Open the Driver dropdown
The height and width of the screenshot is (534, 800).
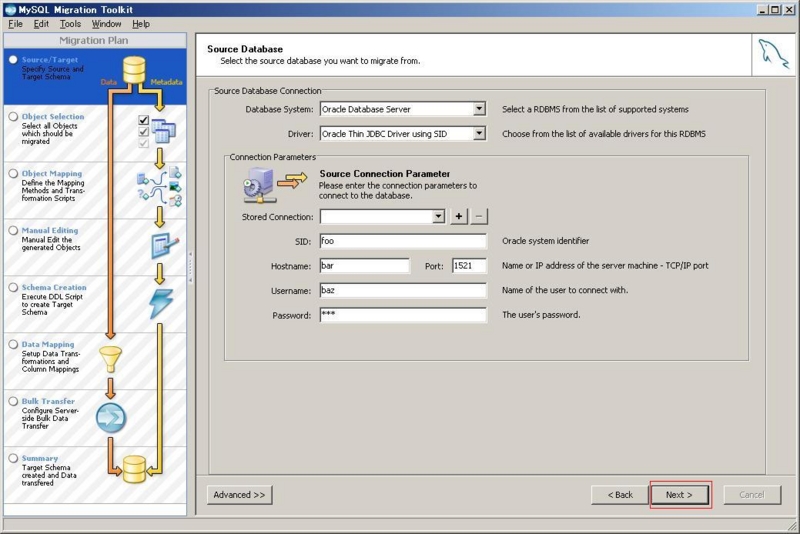point(479,133)
